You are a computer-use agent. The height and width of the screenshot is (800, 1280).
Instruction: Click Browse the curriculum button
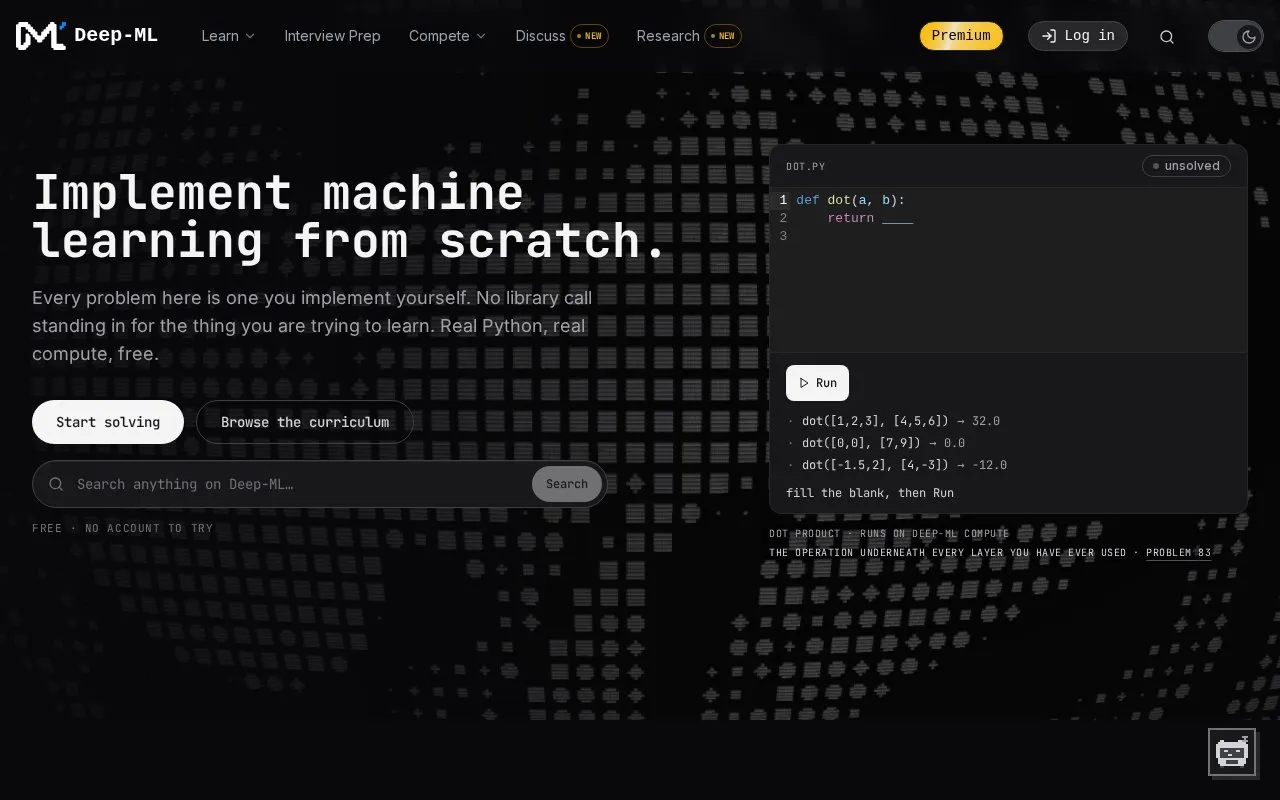305,422
